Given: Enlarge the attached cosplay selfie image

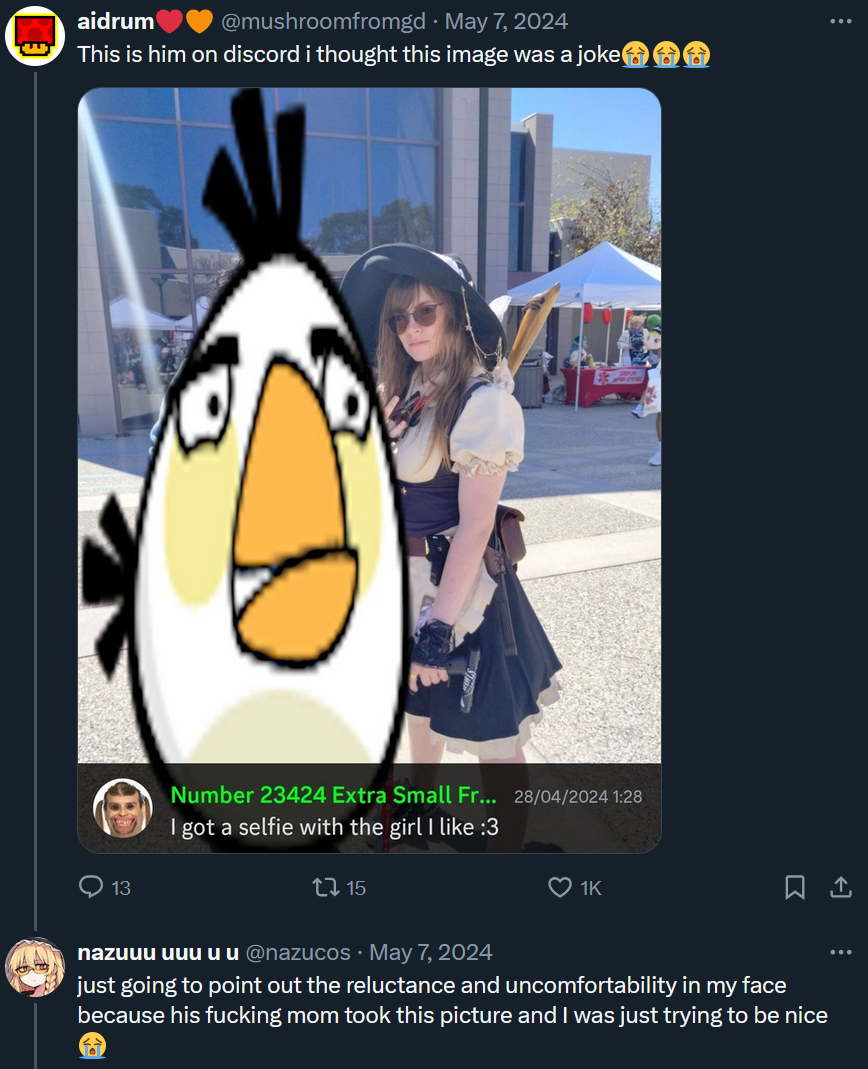Looking at the screenshot, I should tap(369, 470).
